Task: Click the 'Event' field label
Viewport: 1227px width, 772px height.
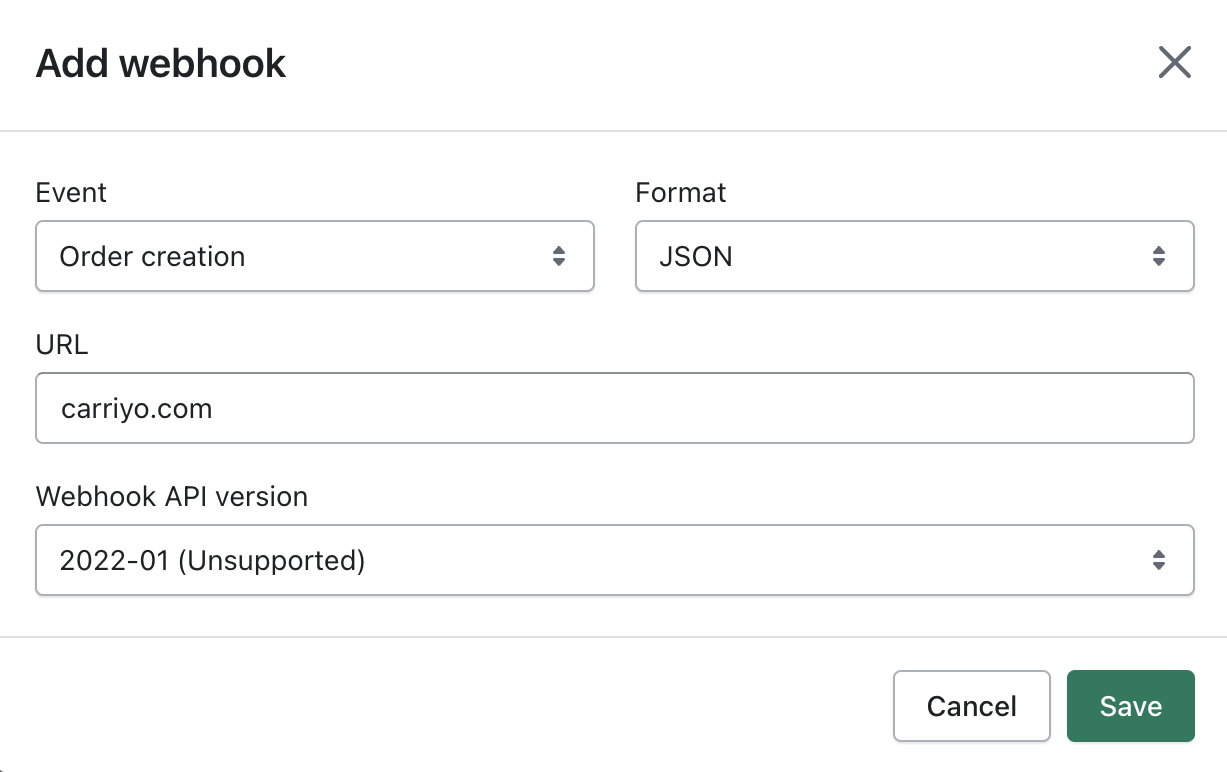Action: [71, 192]
